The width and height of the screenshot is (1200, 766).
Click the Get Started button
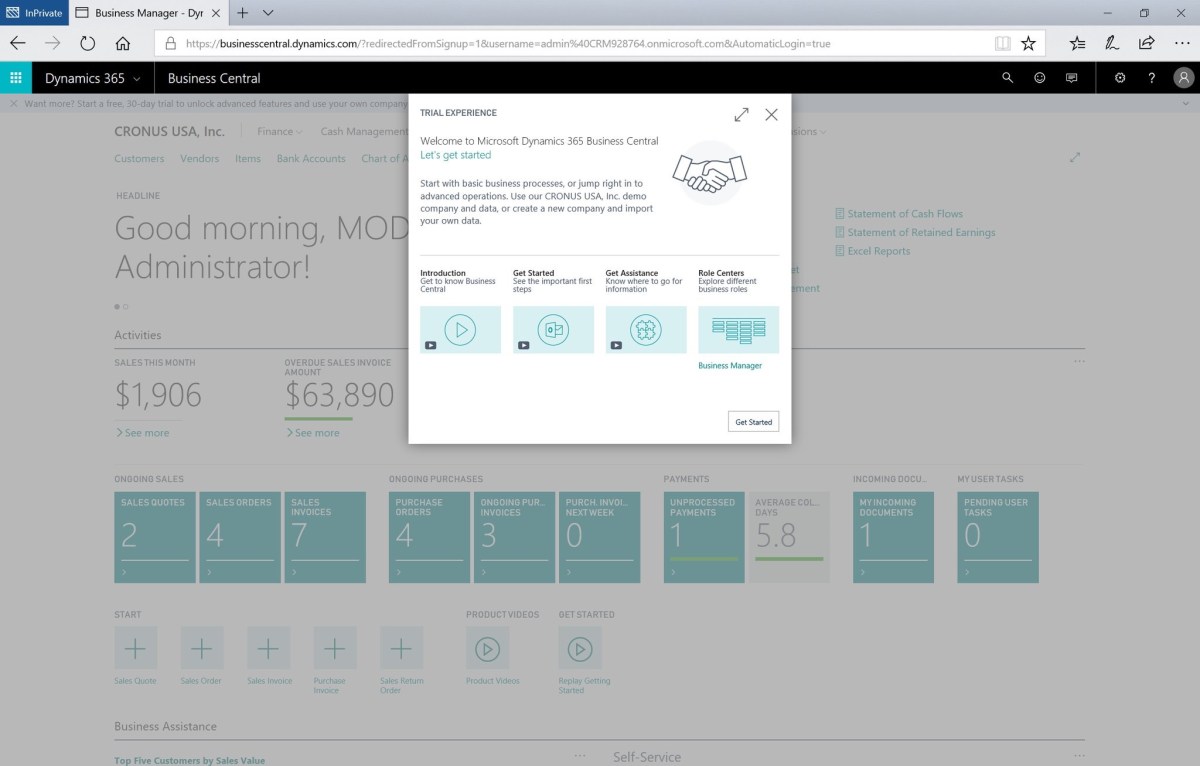[753, 421]
